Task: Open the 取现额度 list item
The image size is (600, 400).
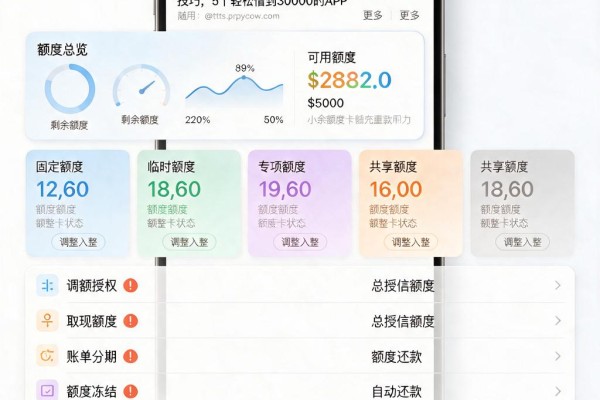Action: (x=300, y=321)
